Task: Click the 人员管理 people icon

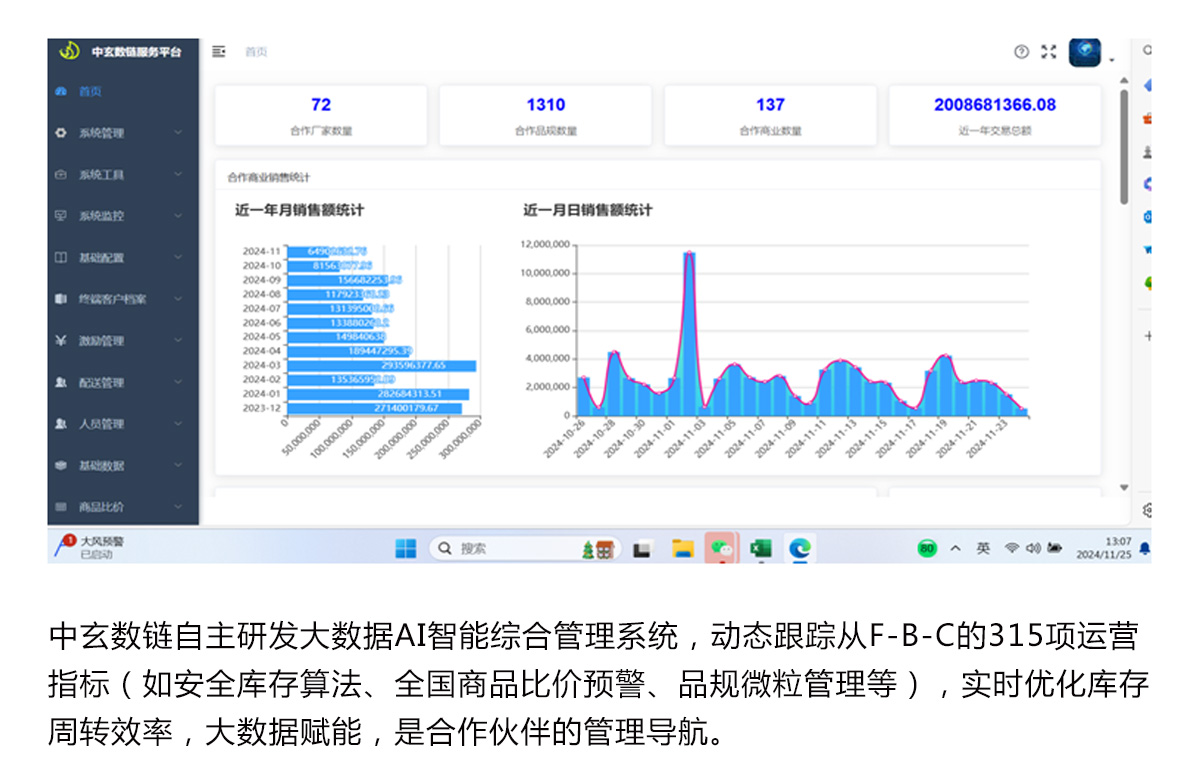Action: 61,424
